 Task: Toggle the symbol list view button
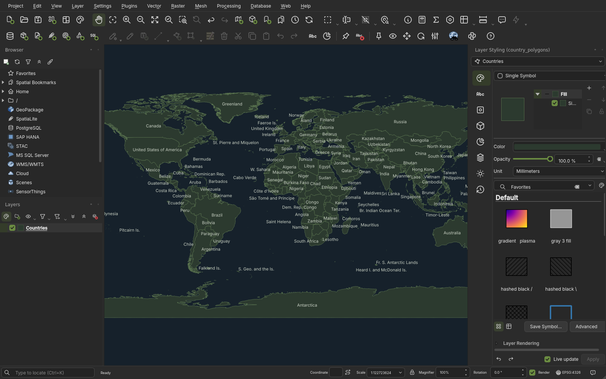509,326
